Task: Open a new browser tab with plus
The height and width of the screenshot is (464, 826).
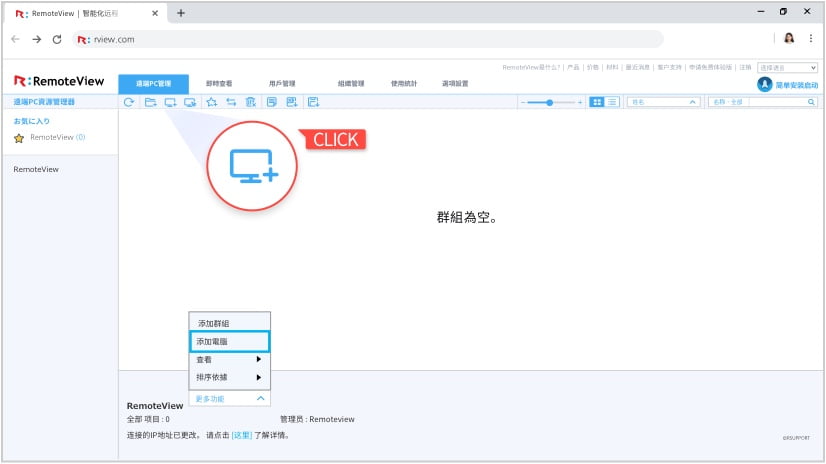Action: point(181,13)
